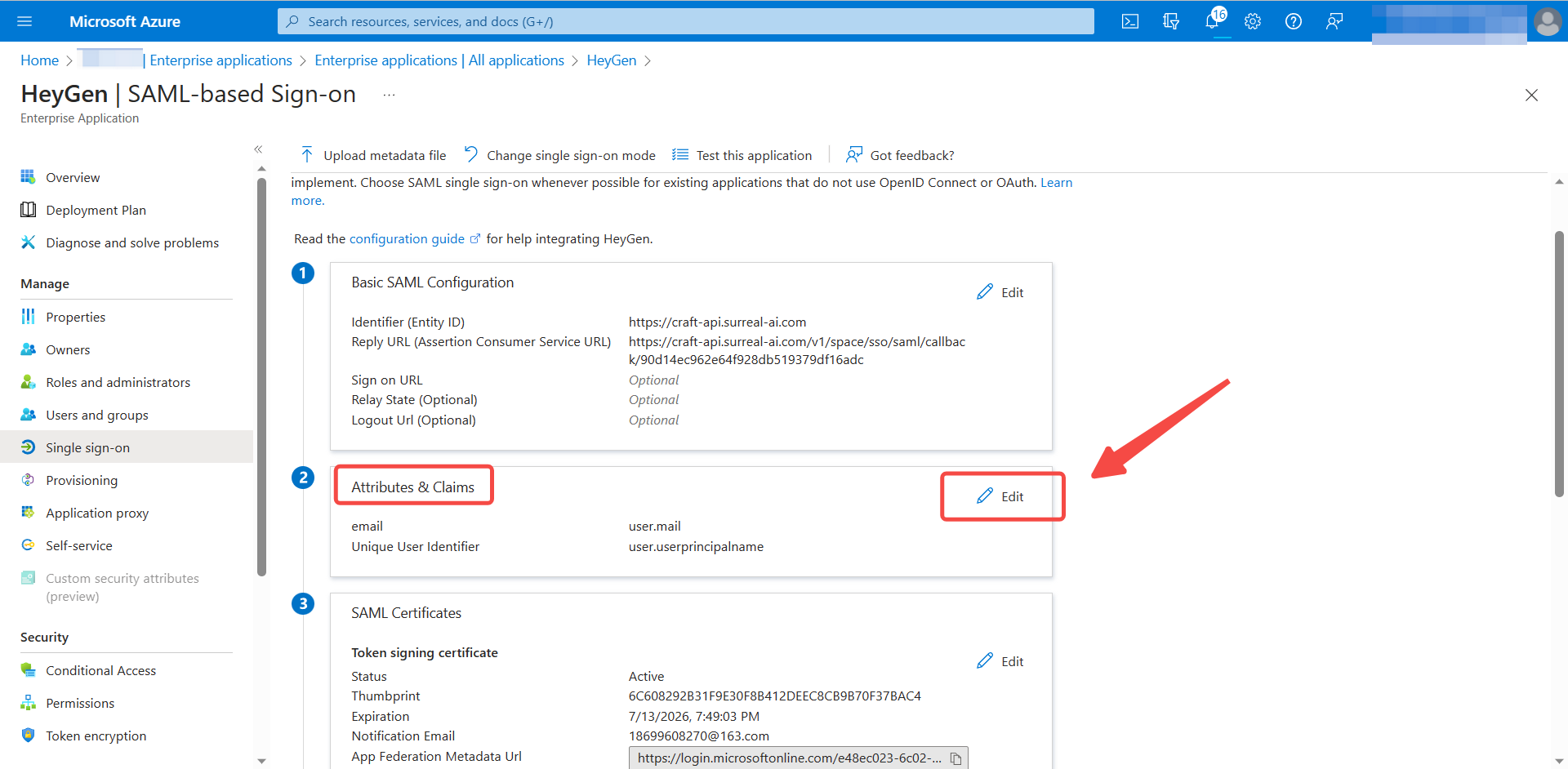The height and width of the screenshot is (769, 1568).
Task: Click the Microsoft Azure logo text
Action: tap(125, 21)
